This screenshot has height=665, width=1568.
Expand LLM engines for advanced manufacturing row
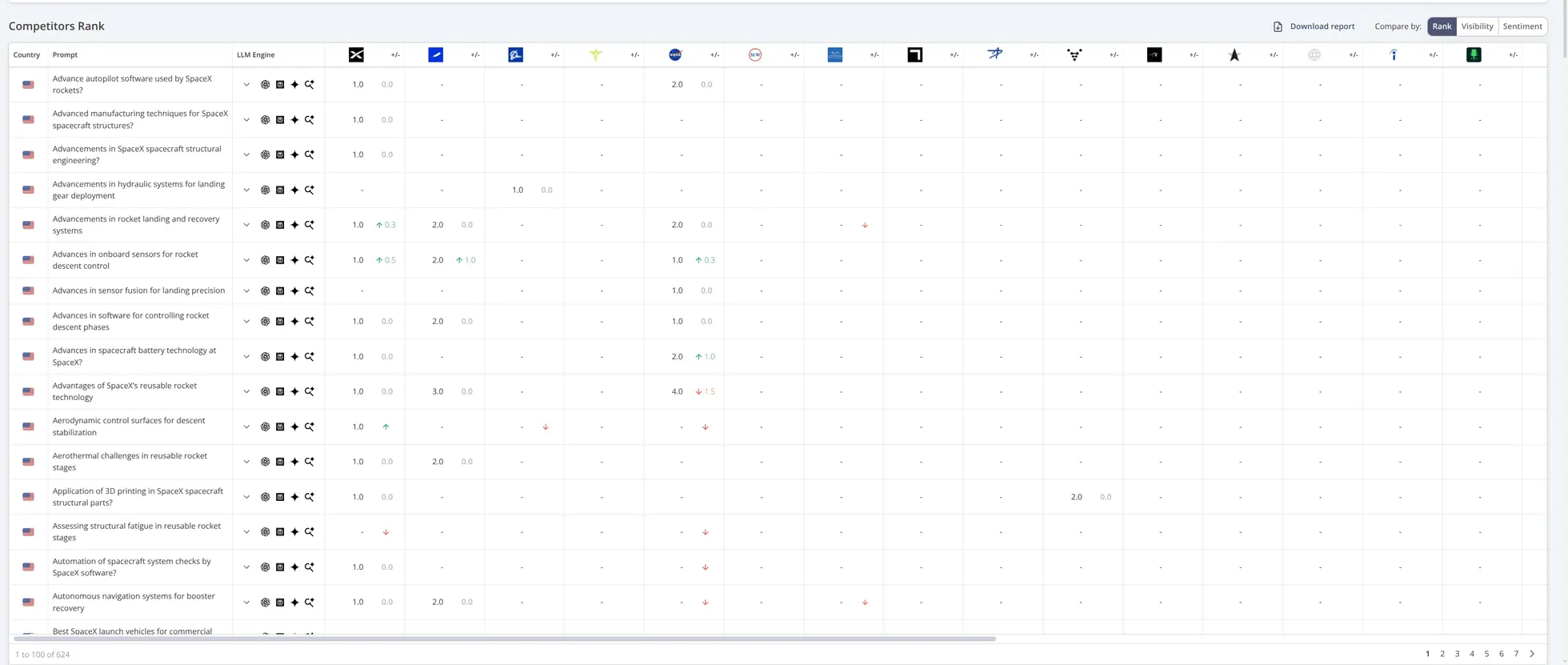click(246, 120)
